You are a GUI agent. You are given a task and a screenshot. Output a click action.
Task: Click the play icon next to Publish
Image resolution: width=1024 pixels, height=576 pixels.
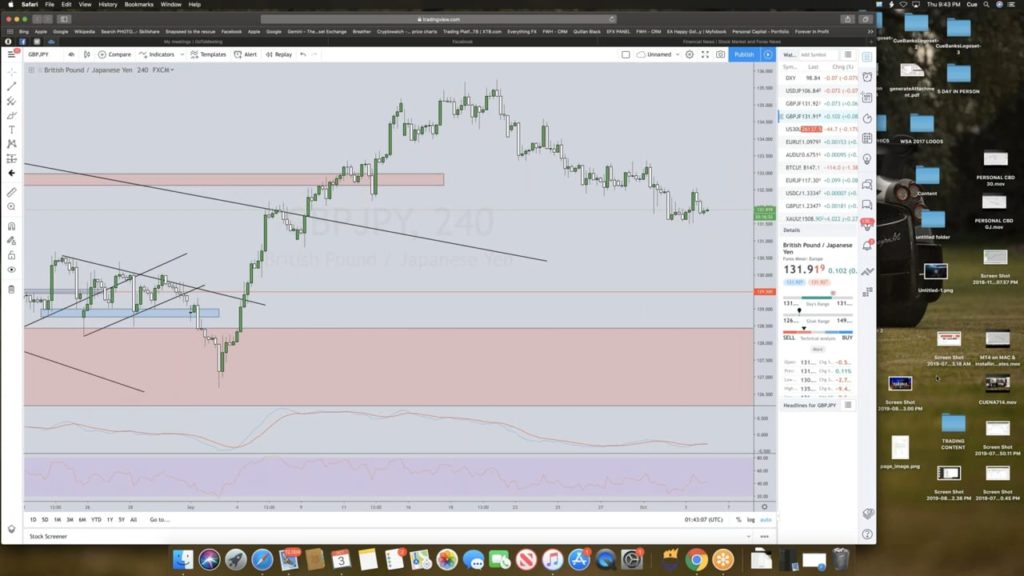768,55
